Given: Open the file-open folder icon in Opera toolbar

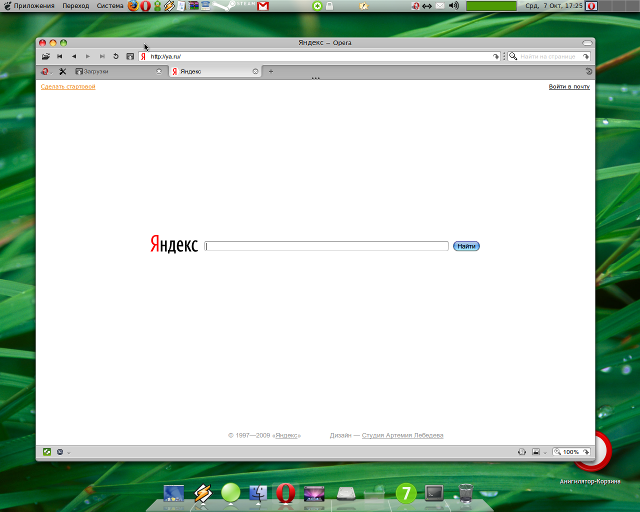Looking at the screenshot, I should [46, 56].
